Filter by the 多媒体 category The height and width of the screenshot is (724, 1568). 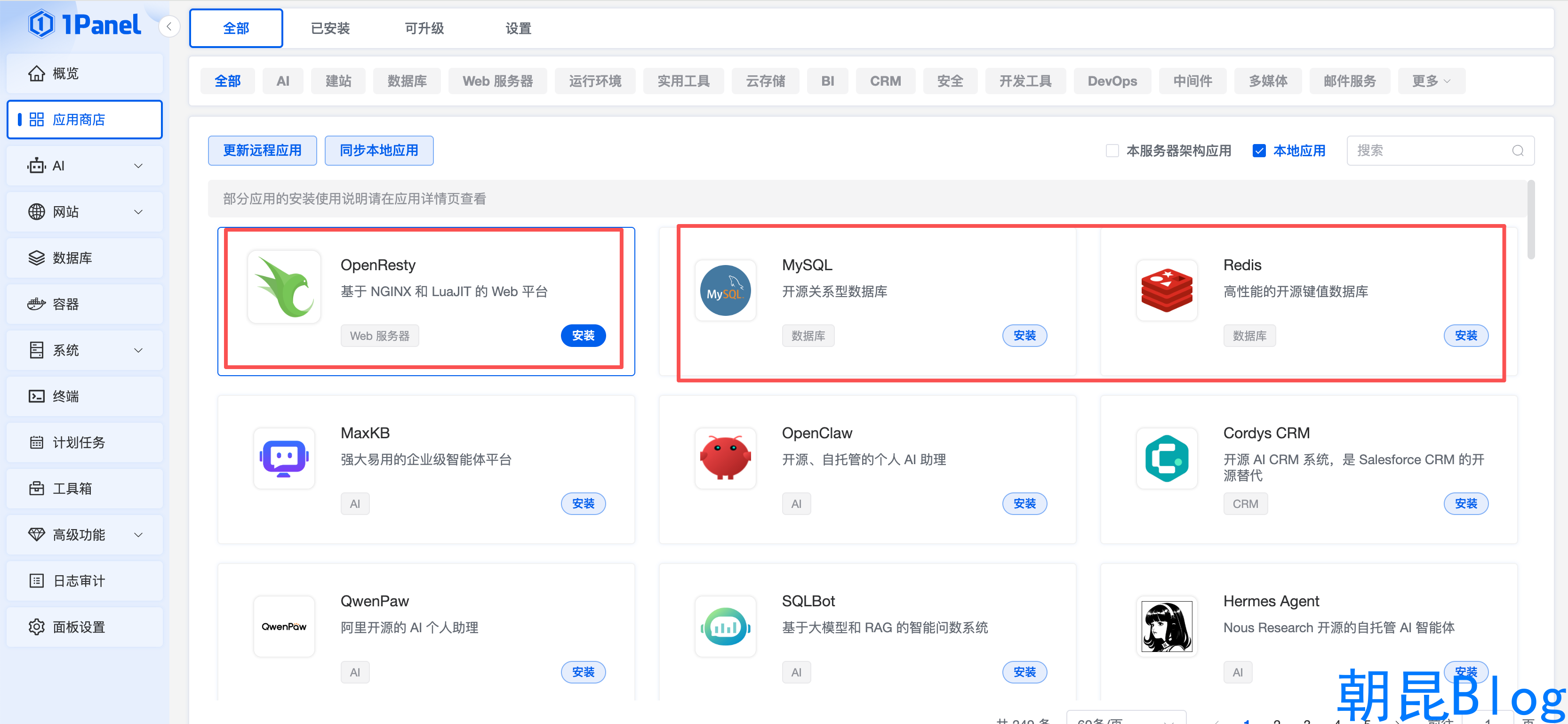pos(1269,81)
